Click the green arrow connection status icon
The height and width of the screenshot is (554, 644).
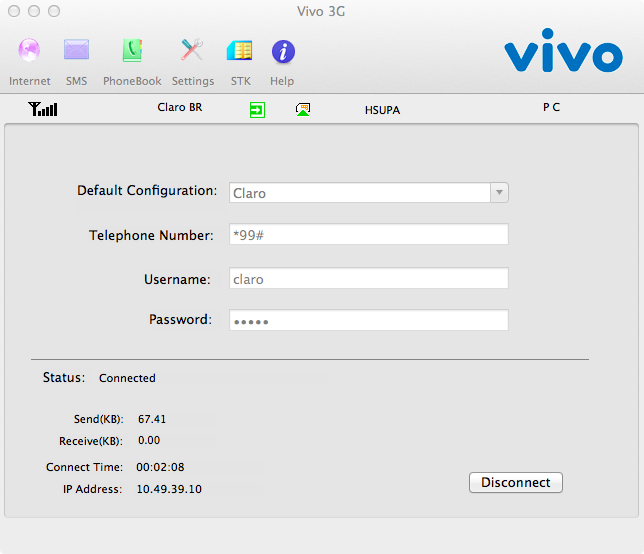(x=257, y=110)
